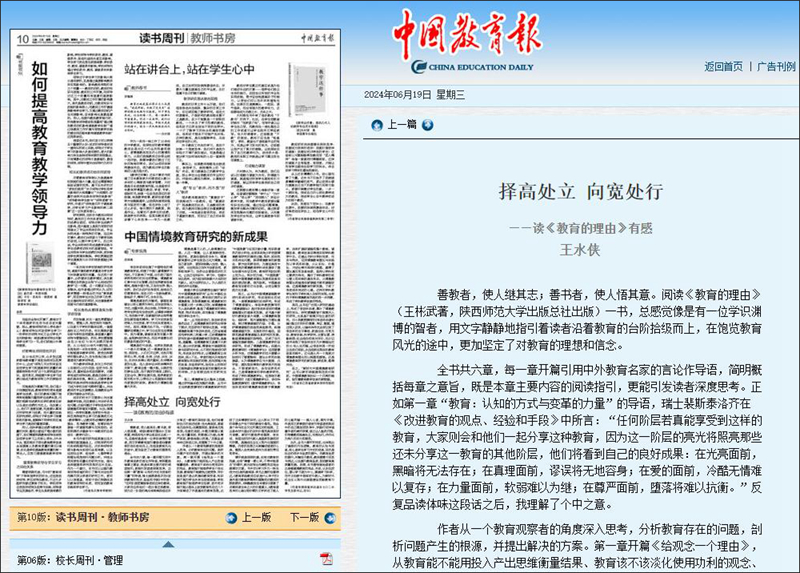Open the article 中国情境教育研究的新成果
Image resolution: width=800 pixels, height=573 pixels.
196,236
